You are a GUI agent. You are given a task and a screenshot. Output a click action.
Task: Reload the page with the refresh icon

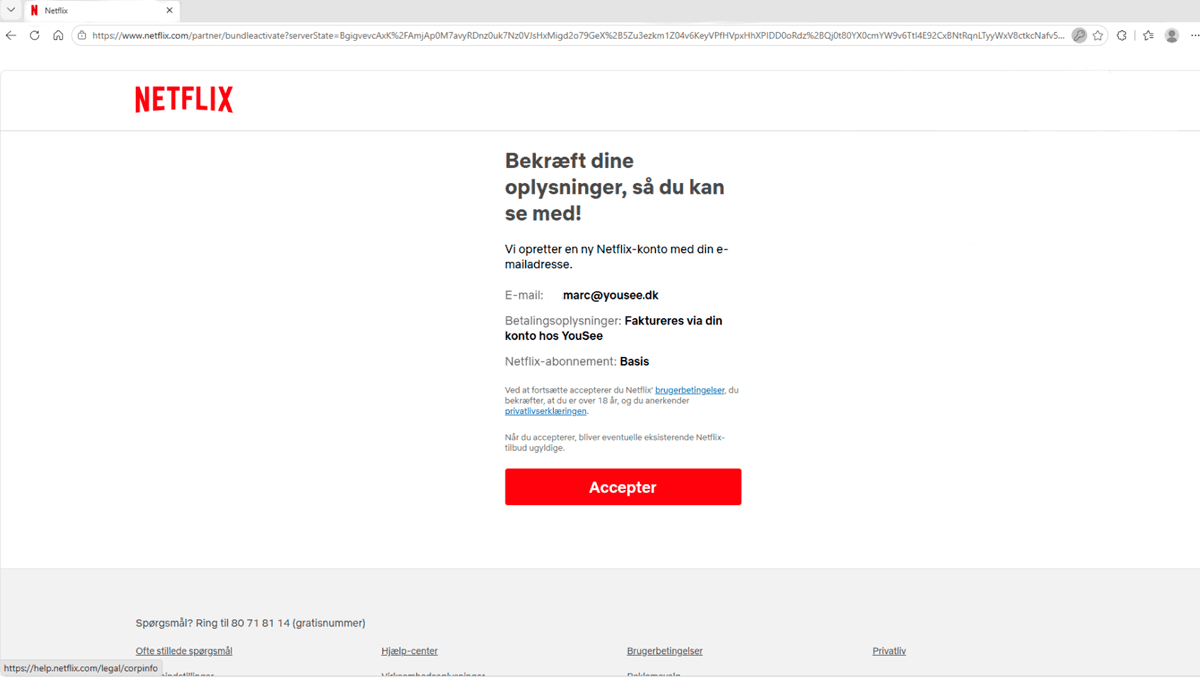click(34, 35)
